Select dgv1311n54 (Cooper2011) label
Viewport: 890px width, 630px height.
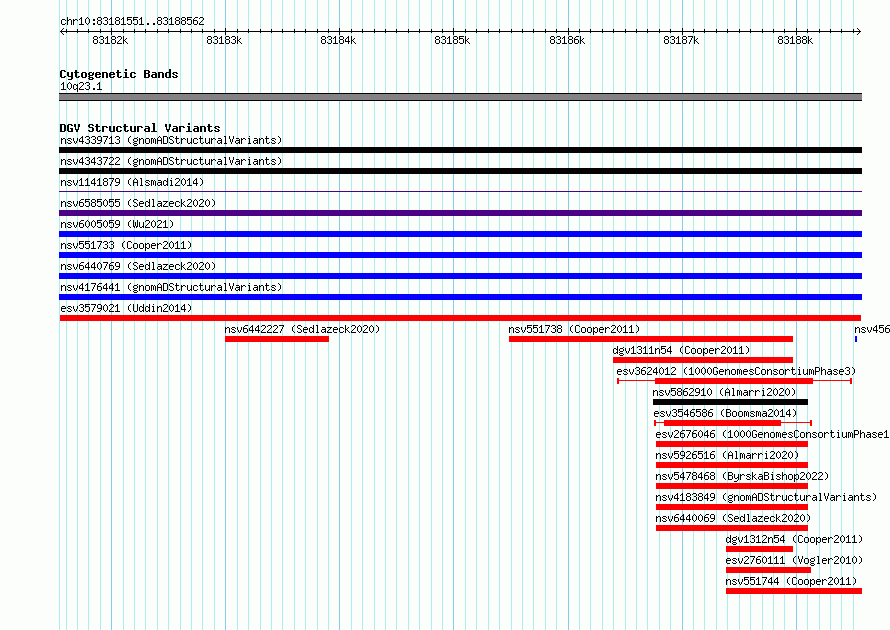[681, 350]
